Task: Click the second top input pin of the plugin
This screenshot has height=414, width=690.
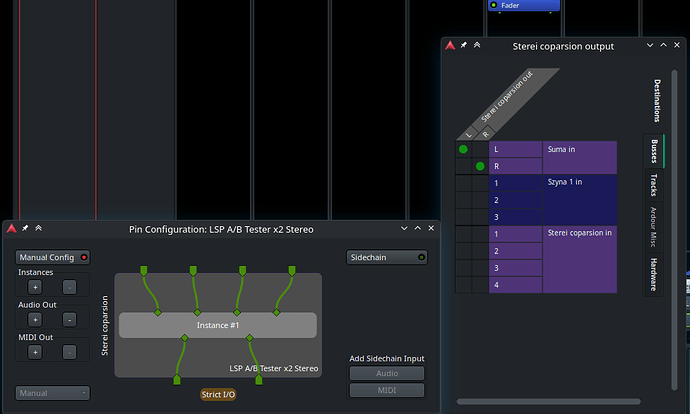Action: [x=193, y=270]
